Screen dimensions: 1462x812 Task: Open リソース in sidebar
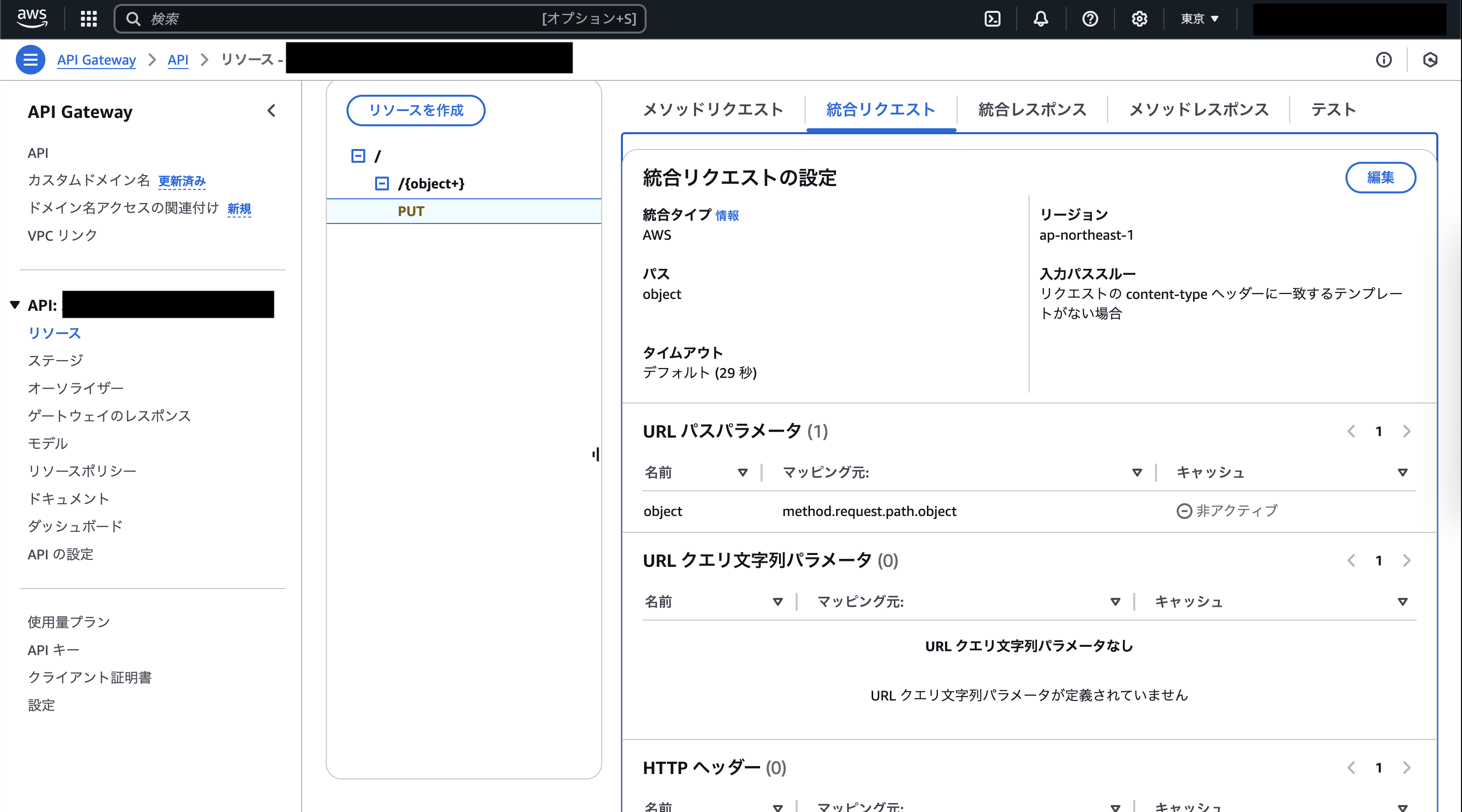(x=54, y=333)
